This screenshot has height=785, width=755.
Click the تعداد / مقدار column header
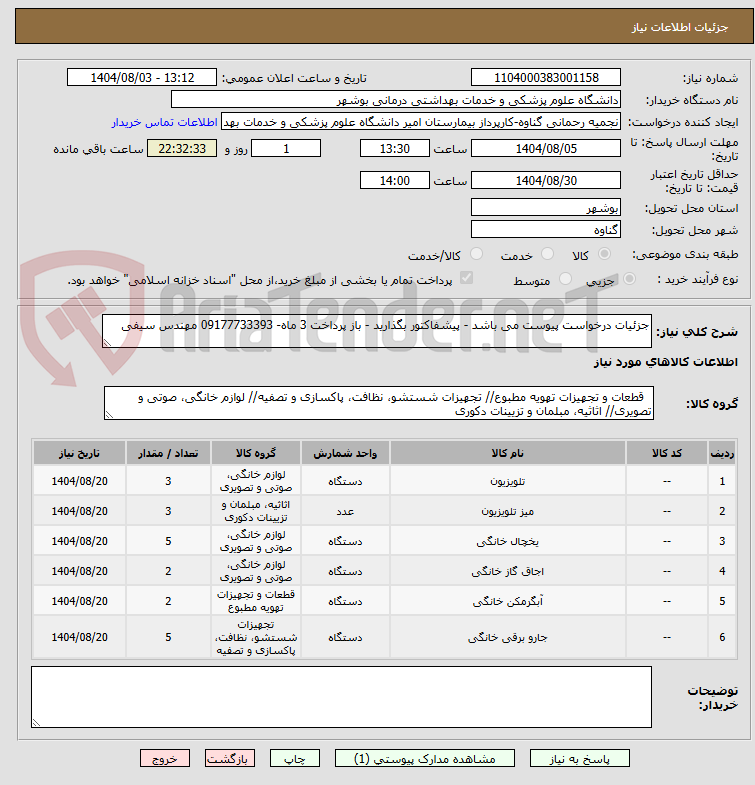click(168, 453)
